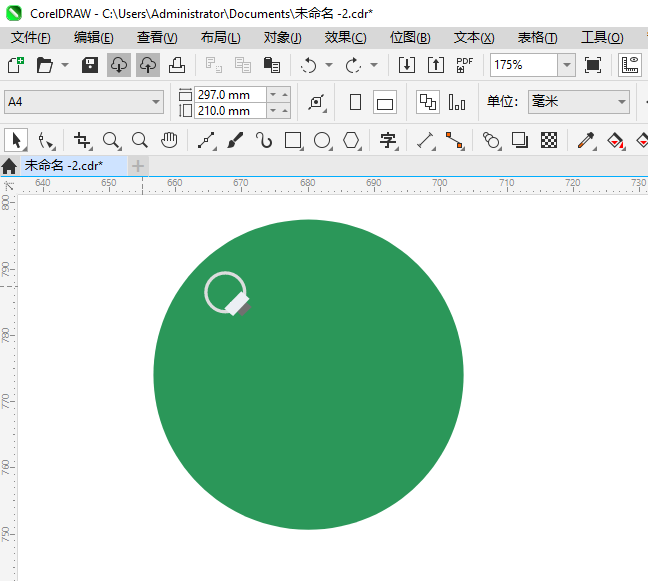Select the Crop tool
Viewport: 648px width, 581px height.
[82, 141]
